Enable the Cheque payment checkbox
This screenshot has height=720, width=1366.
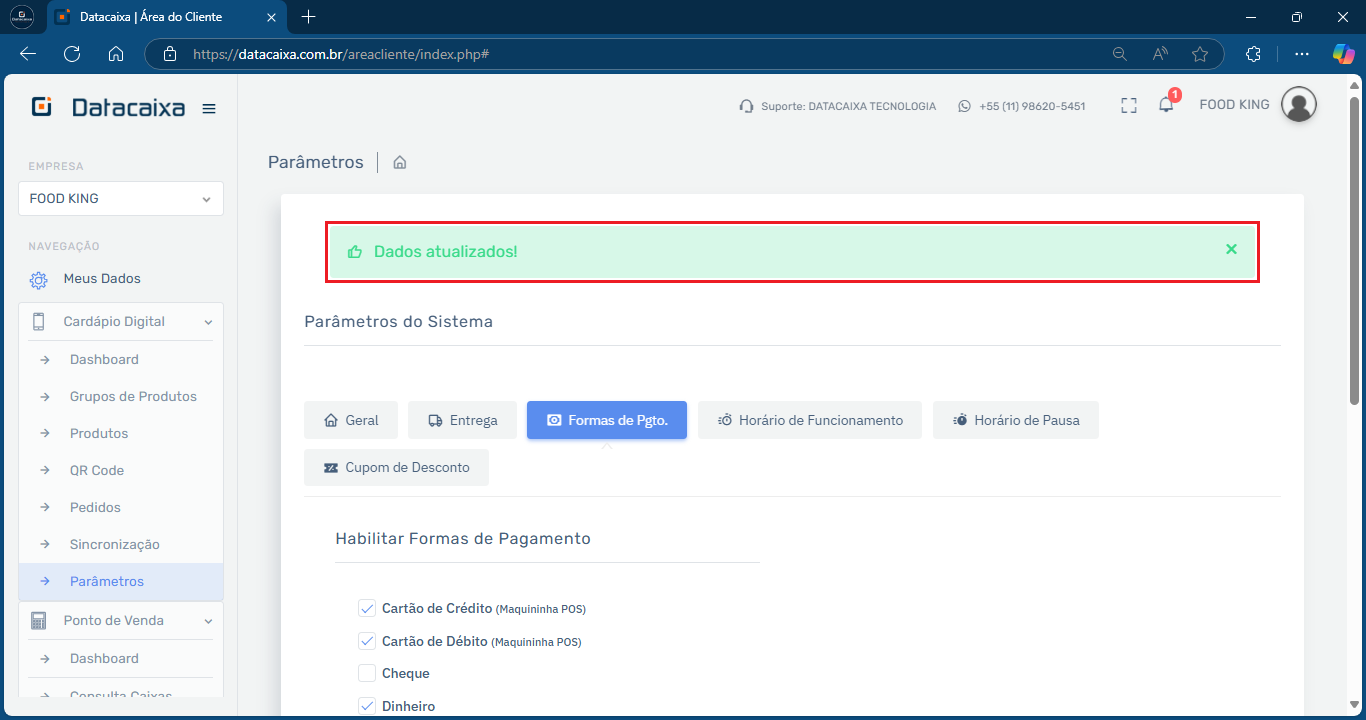coord(367,673)
